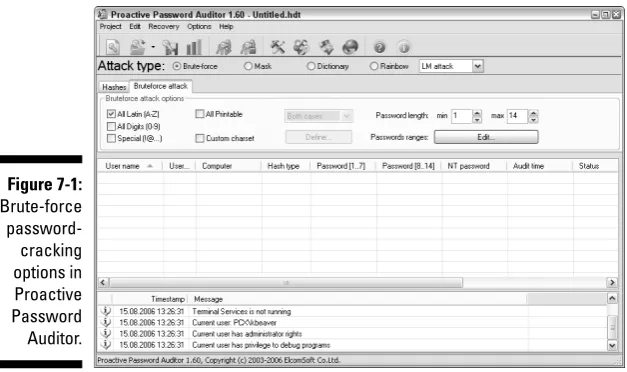Click the Edit... password ranges button
Viewport: 627px width, 372px height.
486,137
